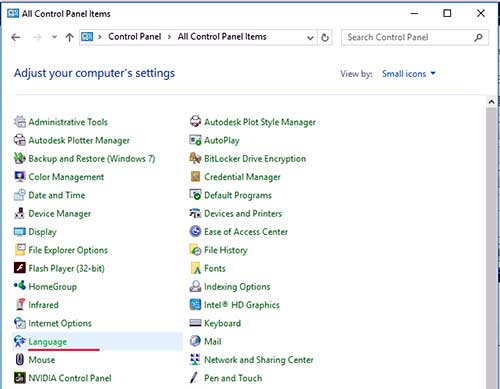
Task: Go up one folder level arrow
Action: click(x=69, y=37)
